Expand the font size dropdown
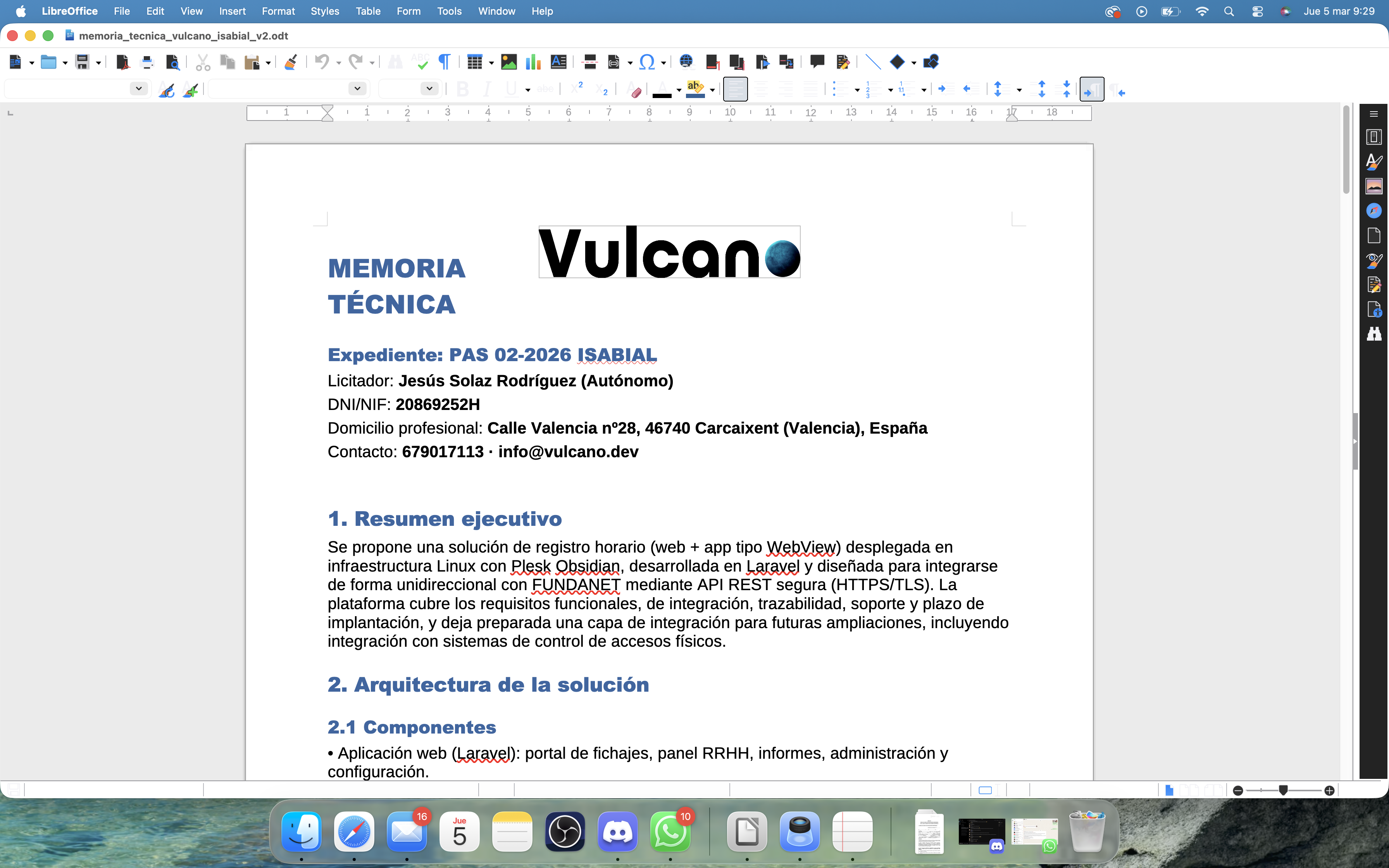This screenshot has width=1389, height=868. 429,88
